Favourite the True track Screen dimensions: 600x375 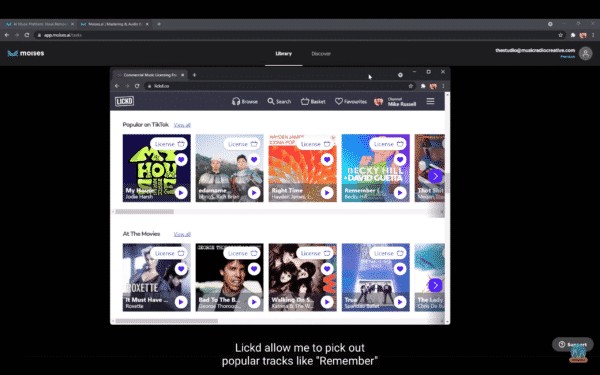[x=400, y=269]
